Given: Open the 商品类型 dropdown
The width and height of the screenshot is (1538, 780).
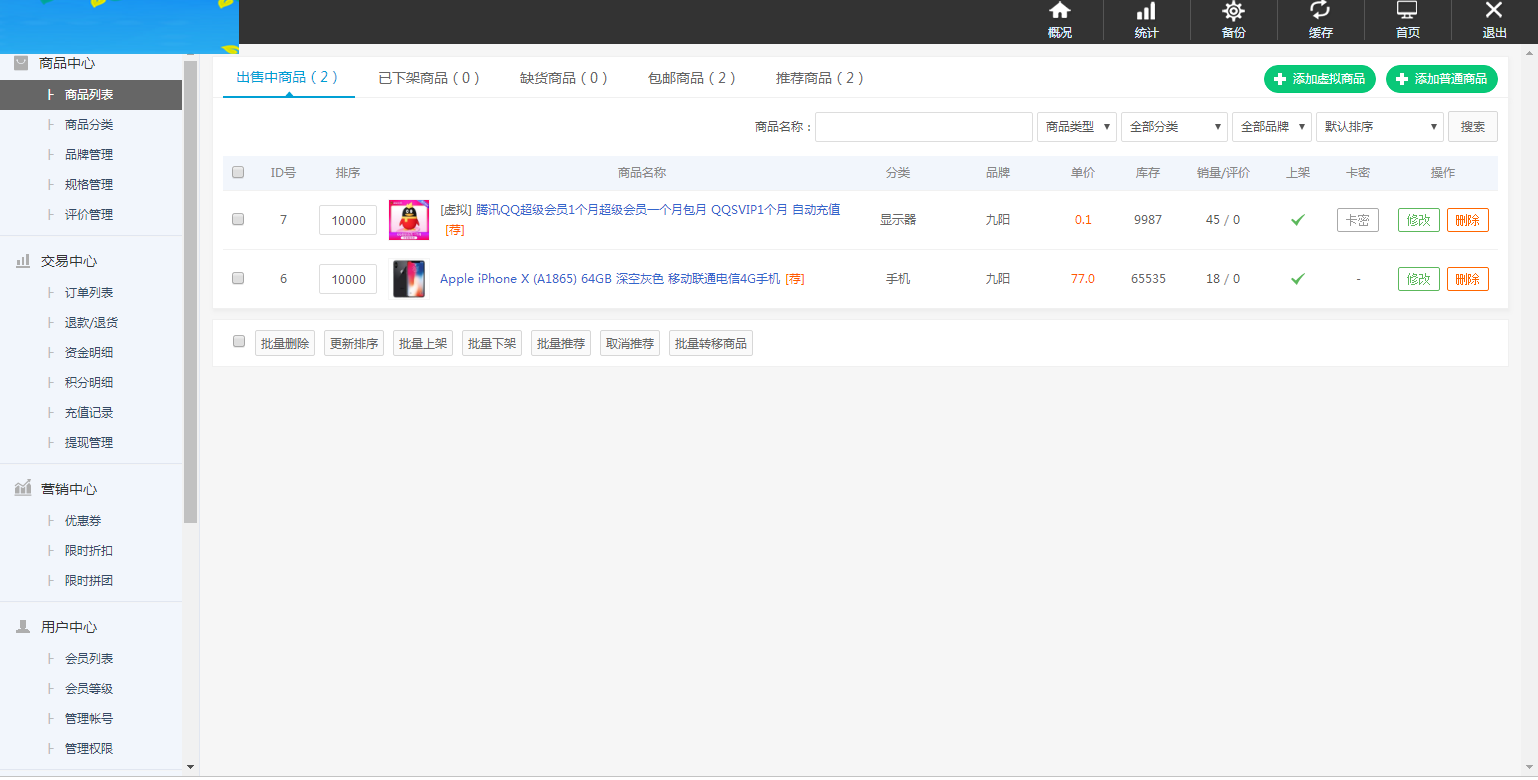Looking at the screenshot, I should pos(1076,126).
